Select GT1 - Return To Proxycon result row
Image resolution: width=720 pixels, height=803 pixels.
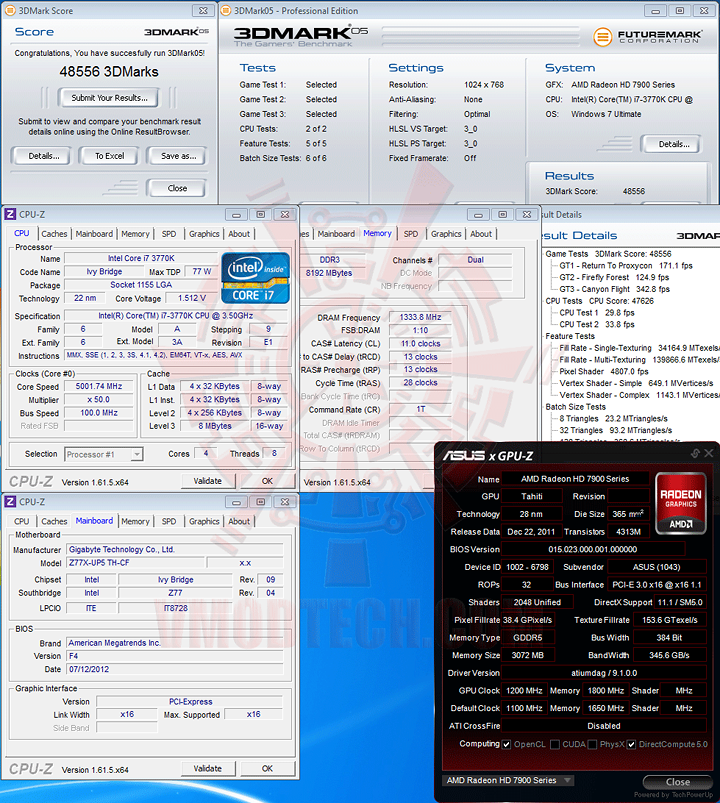coord(626,266)
